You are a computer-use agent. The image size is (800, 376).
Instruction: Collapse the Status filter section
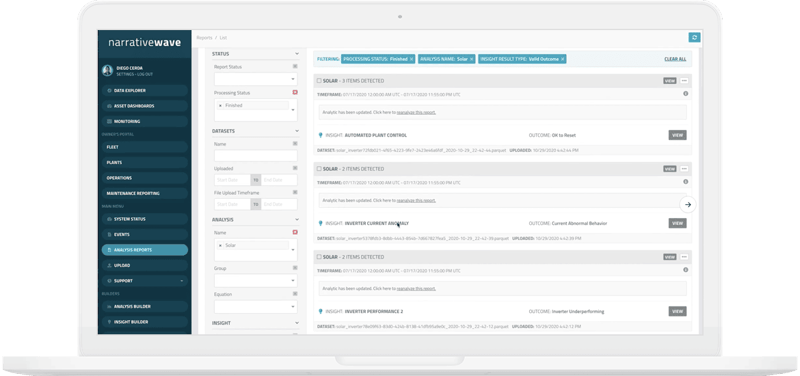(297, 54)
